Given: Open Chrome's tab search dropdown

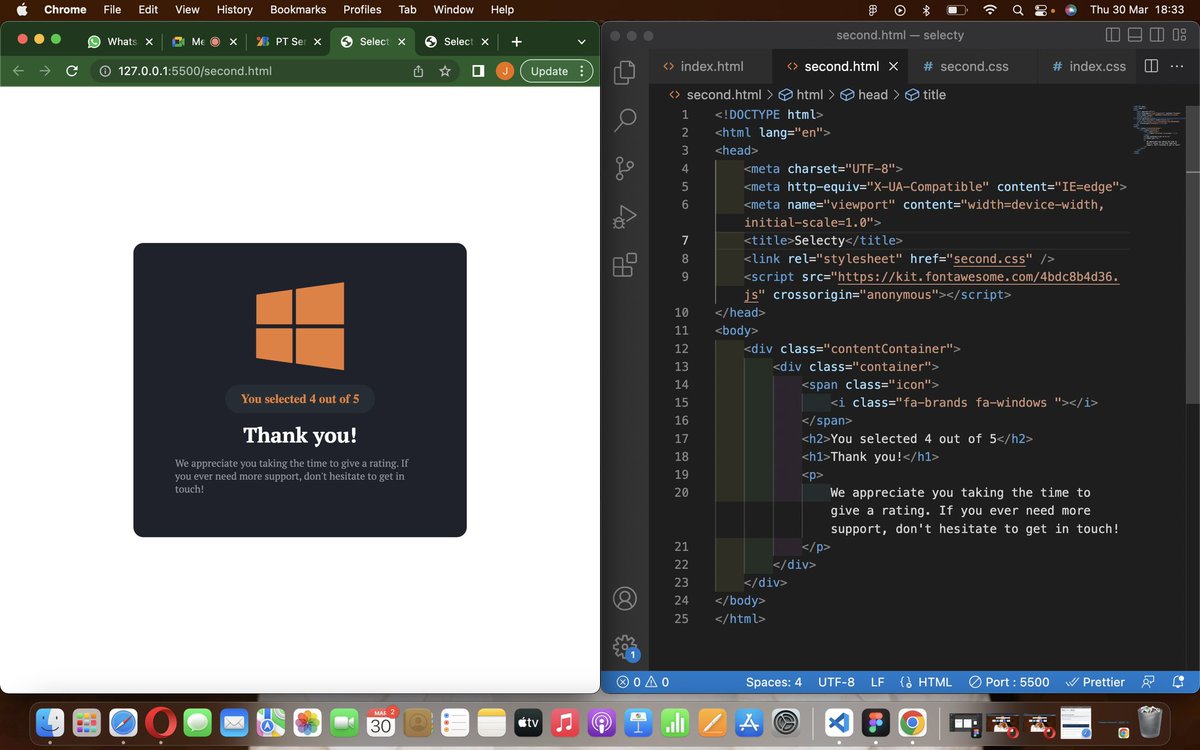Looking at the screenshot, I should coord(582,41).
